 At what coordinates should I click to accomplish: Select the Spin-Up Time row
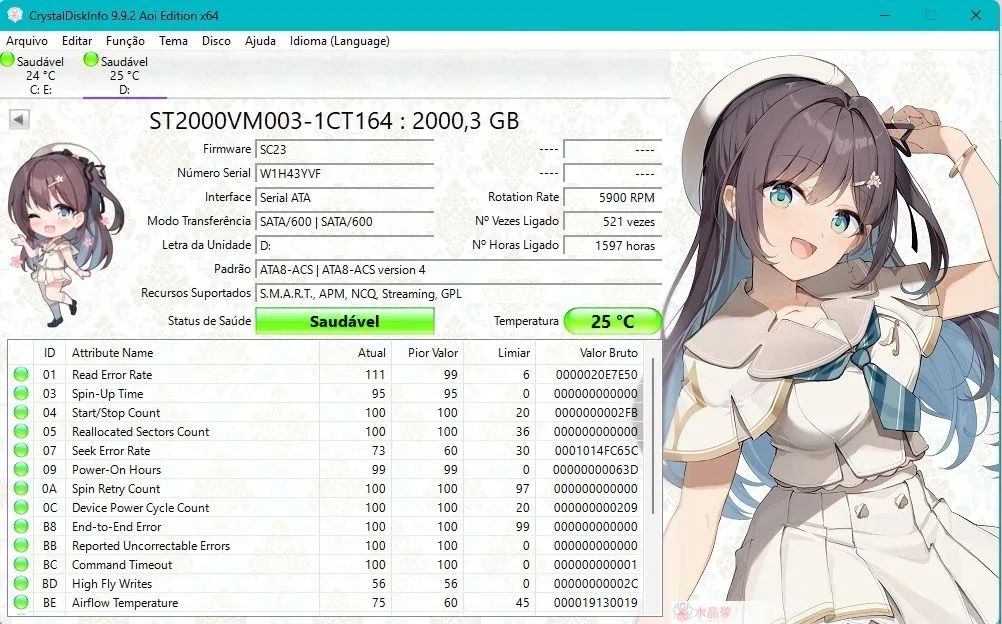click(x=326, y=394)
